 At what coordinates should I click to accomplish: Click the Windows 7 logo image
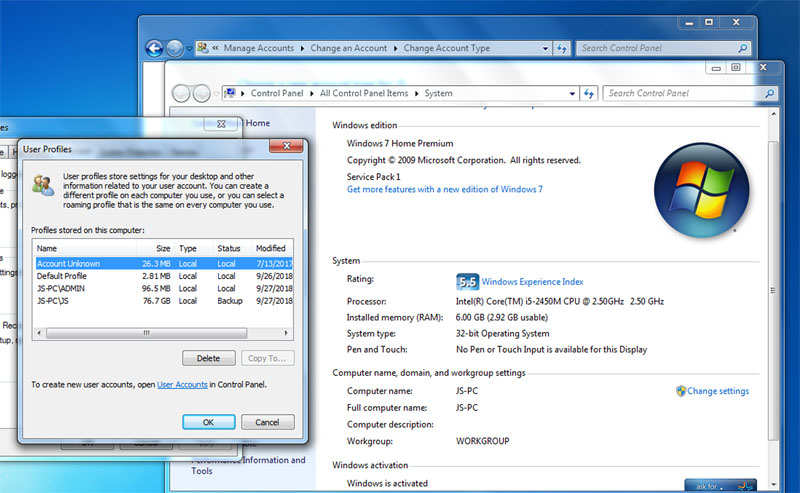702,190
